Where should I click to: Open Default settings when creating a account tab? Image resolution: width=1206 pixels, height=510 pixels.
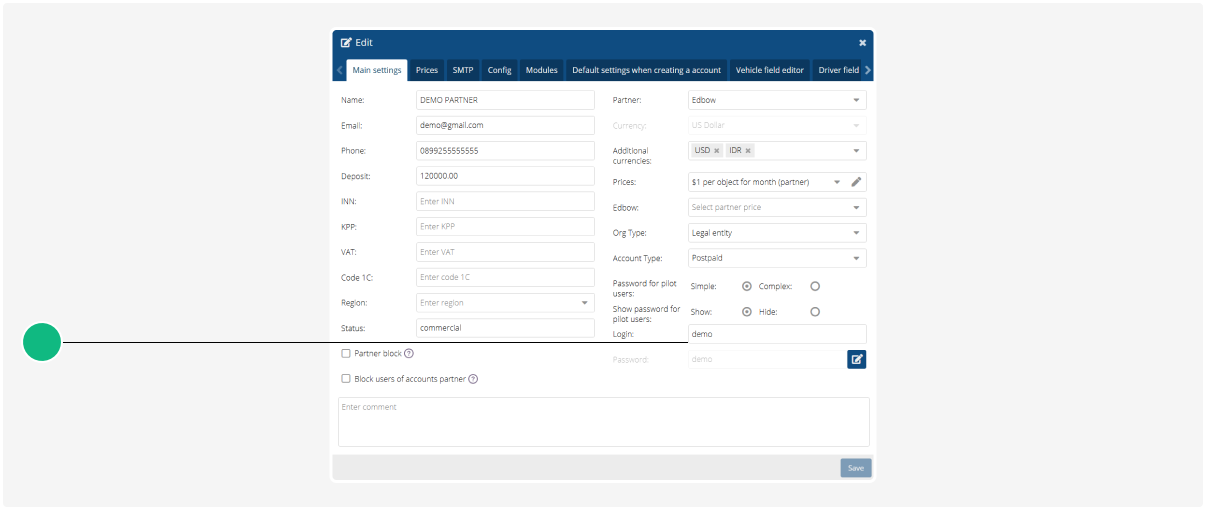tap(647, 70)
